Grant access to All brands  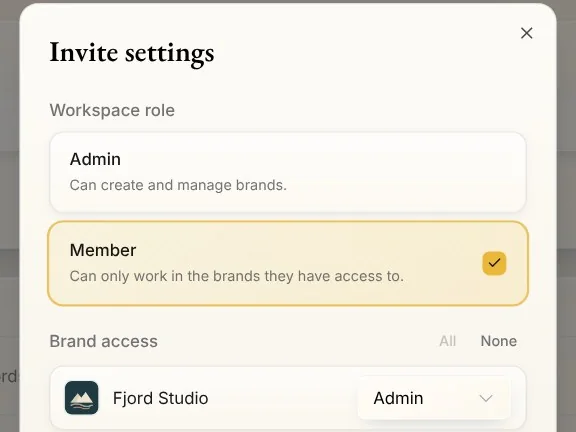[447, 341]
